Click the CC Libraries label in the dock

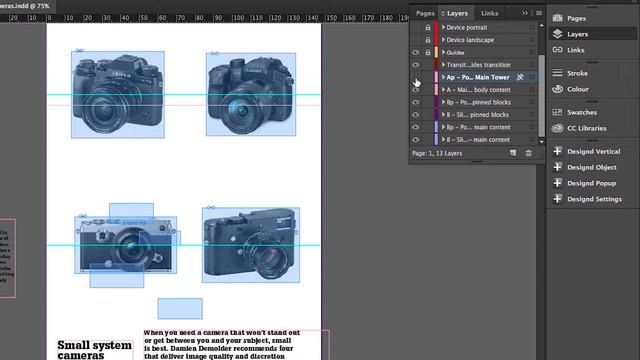click(x=587, y=128)
